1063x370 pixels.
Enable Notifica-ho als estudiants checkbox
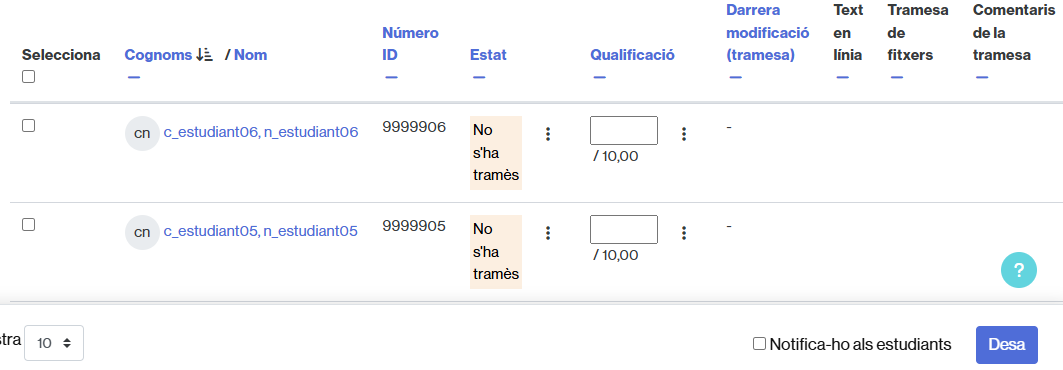[x=759, y=344]
